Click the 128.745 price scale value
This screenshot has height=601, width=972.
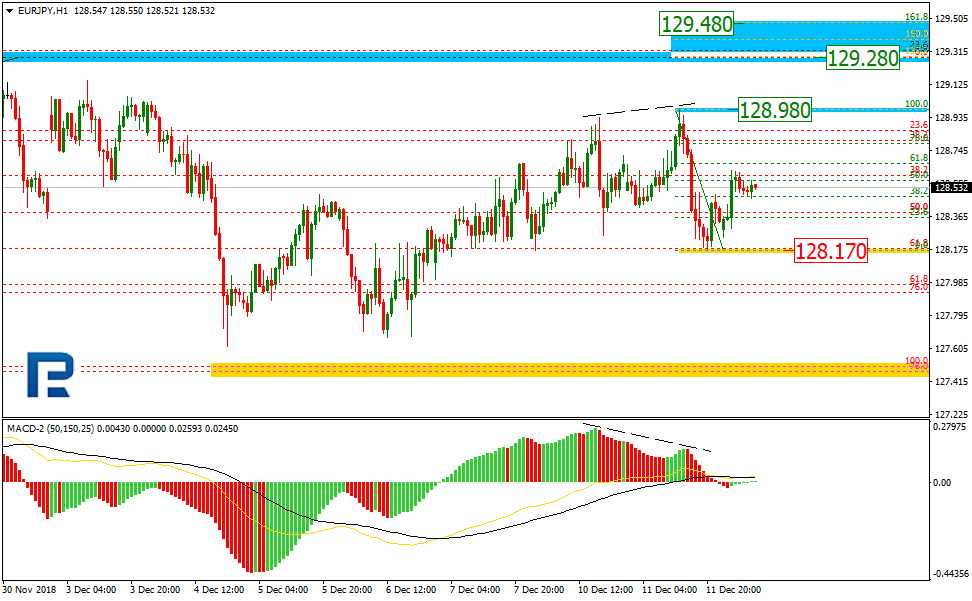951,151
